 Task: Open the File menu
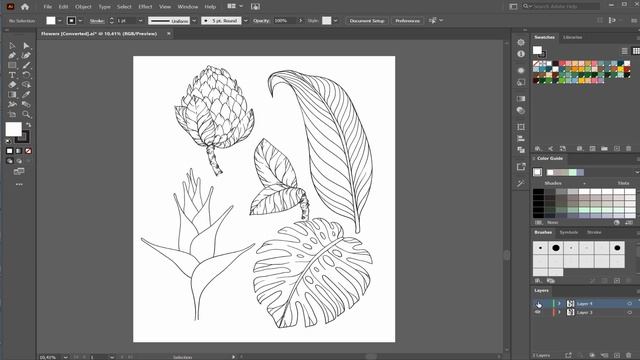pos(48,7)
